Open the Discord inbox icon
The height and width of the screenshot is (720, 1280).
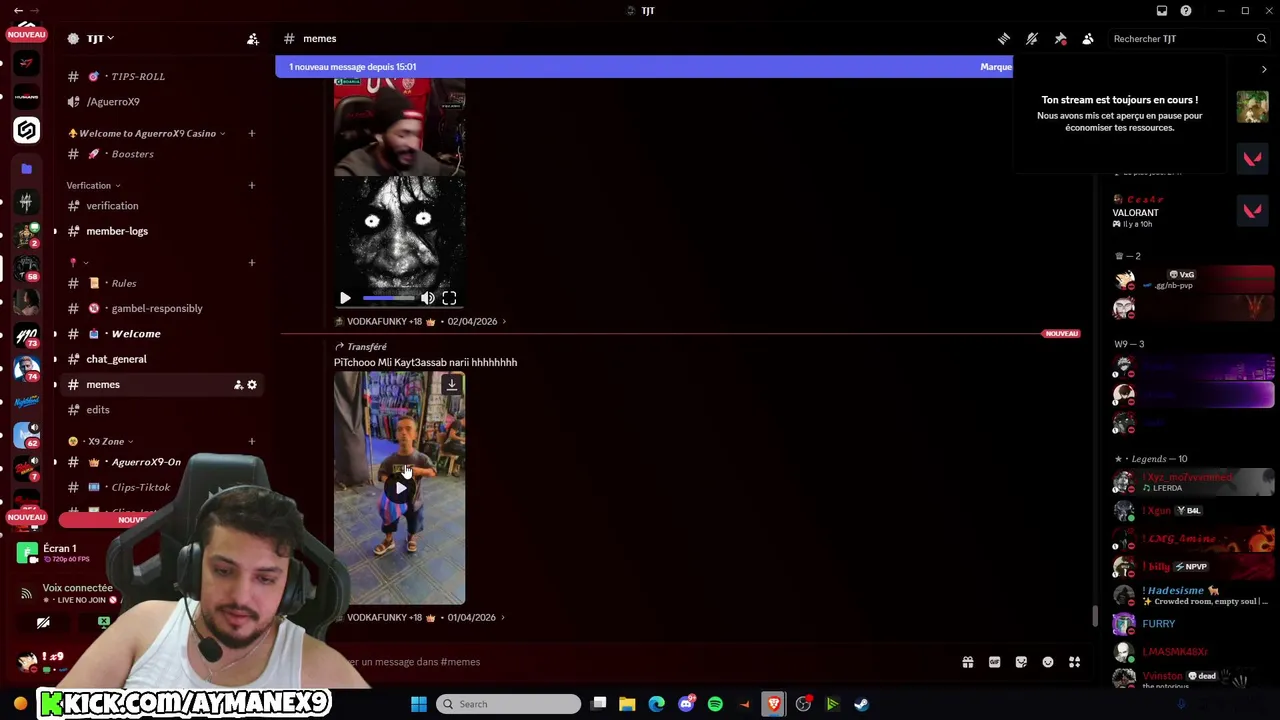1162,11
